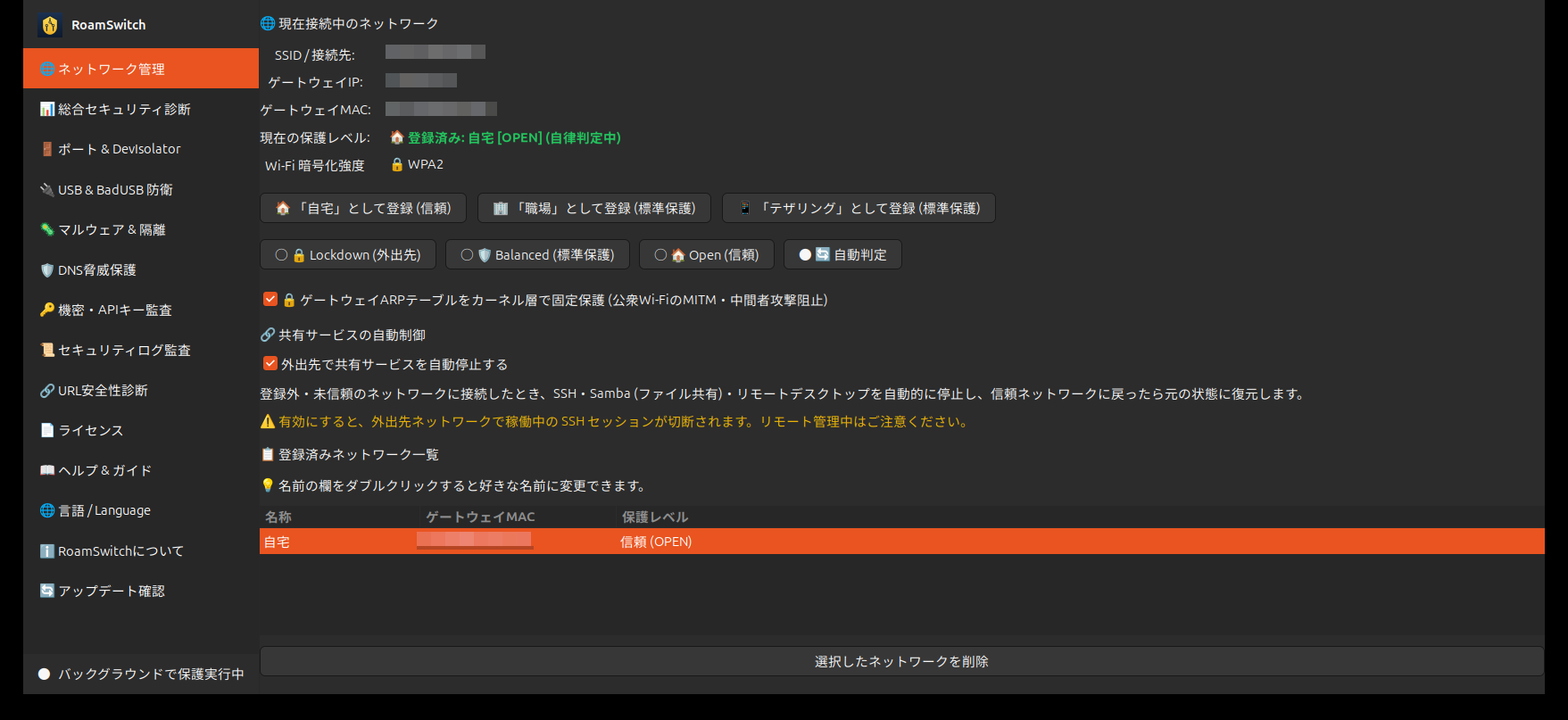Click the refresh icon beside アップデート確認
This screenshot has width=1568, height=720.
(x=47, y=591)
